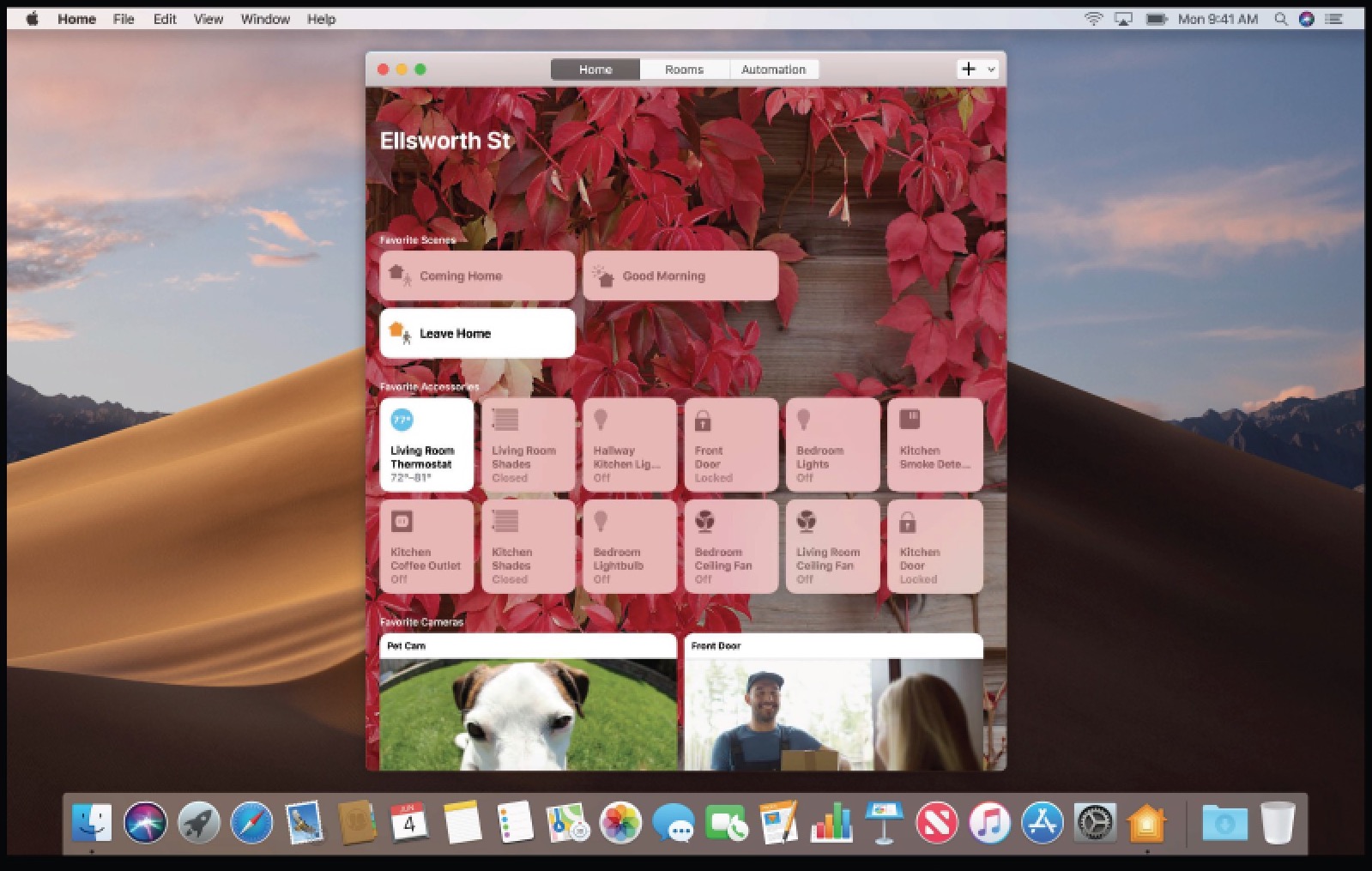Screen dimensions: 1372x871
Task: Switch to the Automation tab
Action: 773,70
